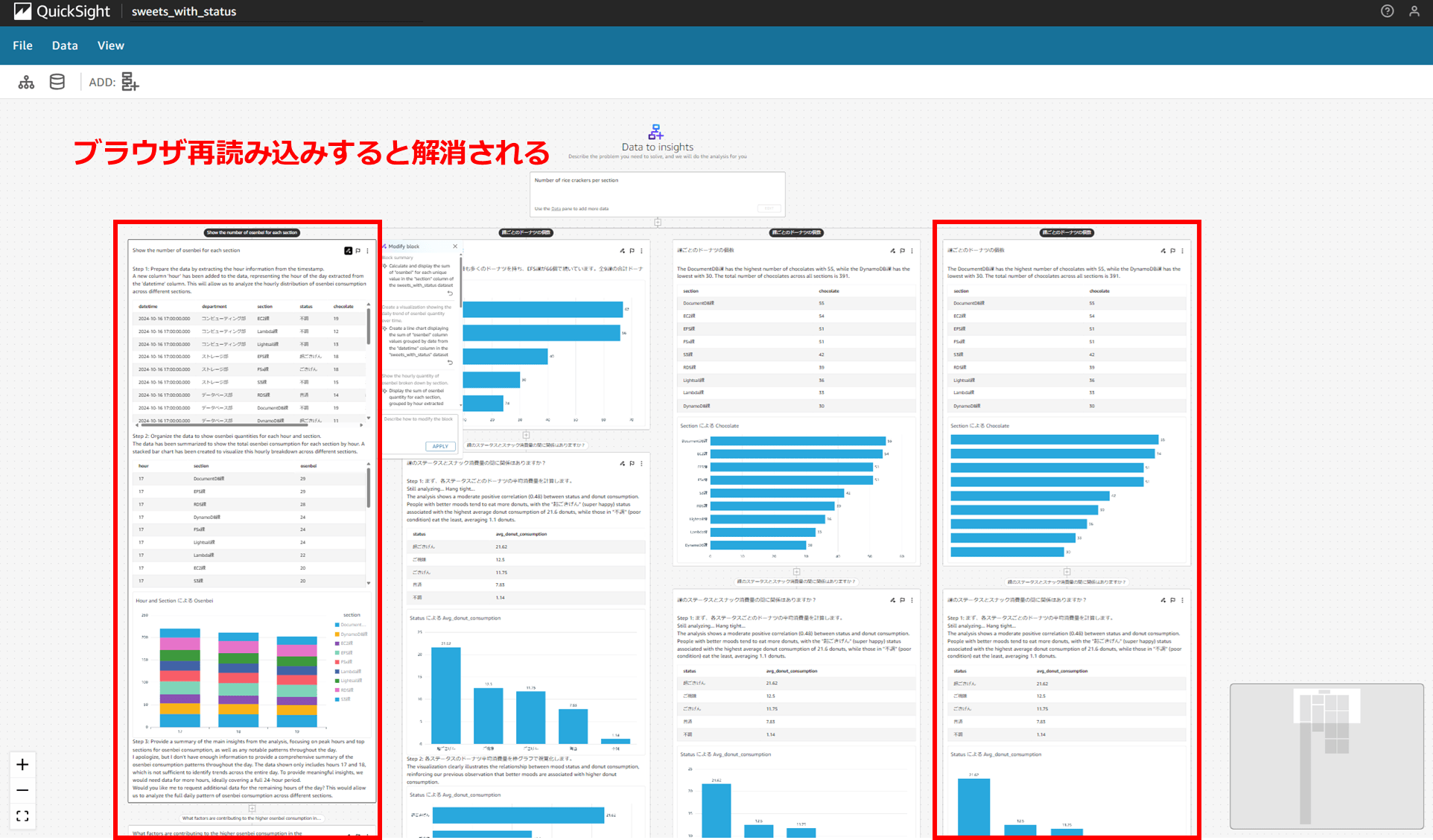The height and width of the screenshot is (840, 1433).
Task: Zoom out the canvas with minus button
Action: click(22, 790)
